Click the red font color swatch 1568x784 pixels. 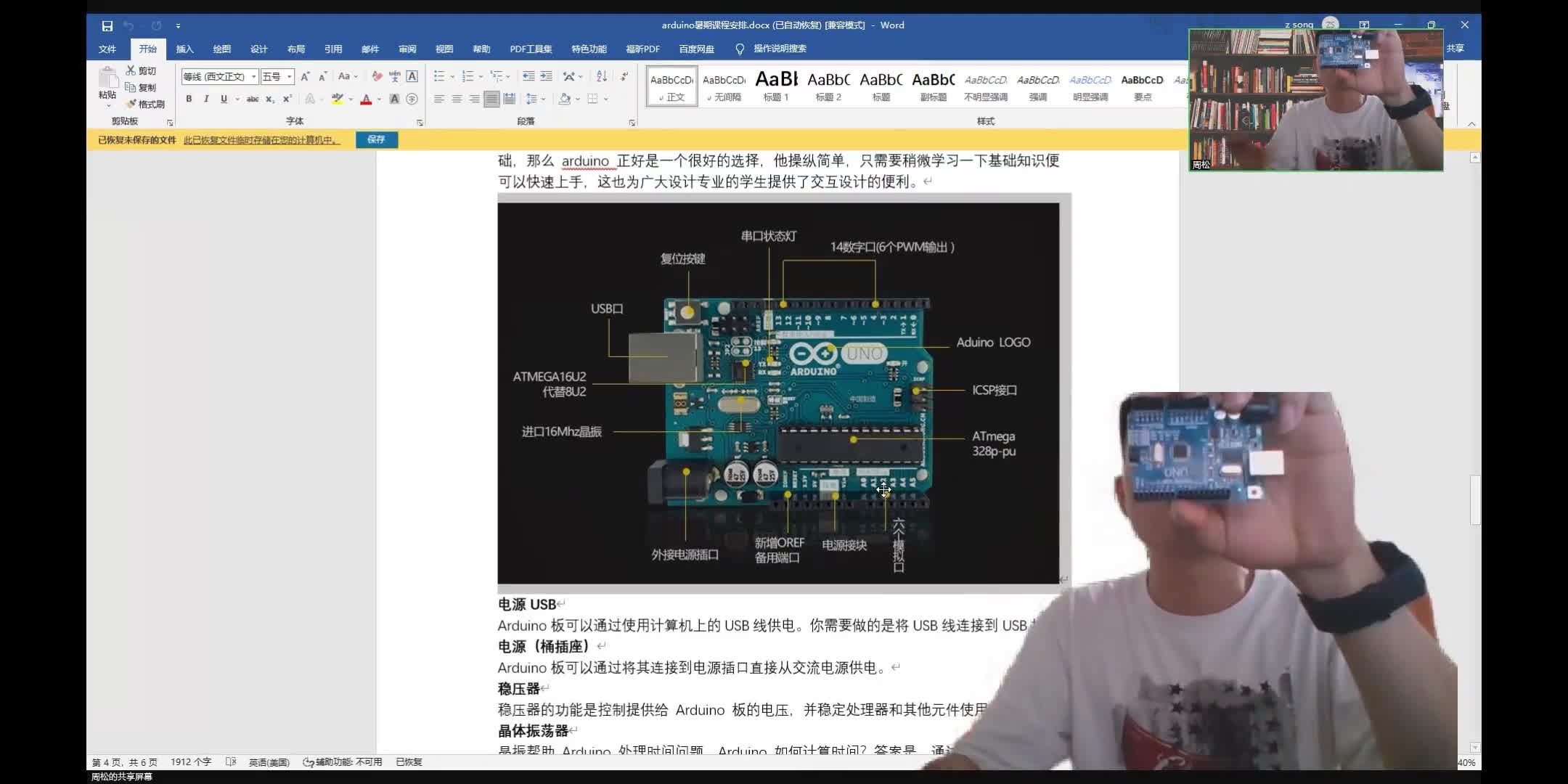(366, 99)
